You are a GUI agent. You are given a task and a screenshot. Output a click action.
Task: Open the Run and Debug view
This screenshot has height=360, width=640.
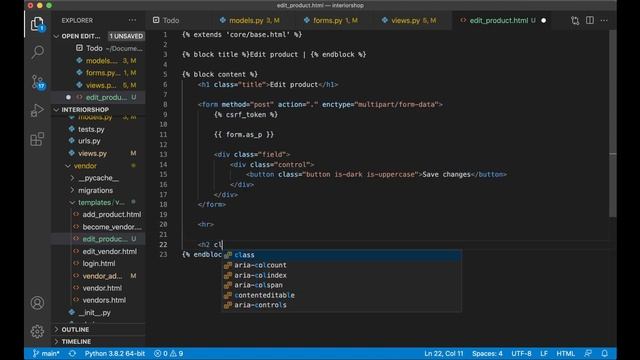[37, 110]
